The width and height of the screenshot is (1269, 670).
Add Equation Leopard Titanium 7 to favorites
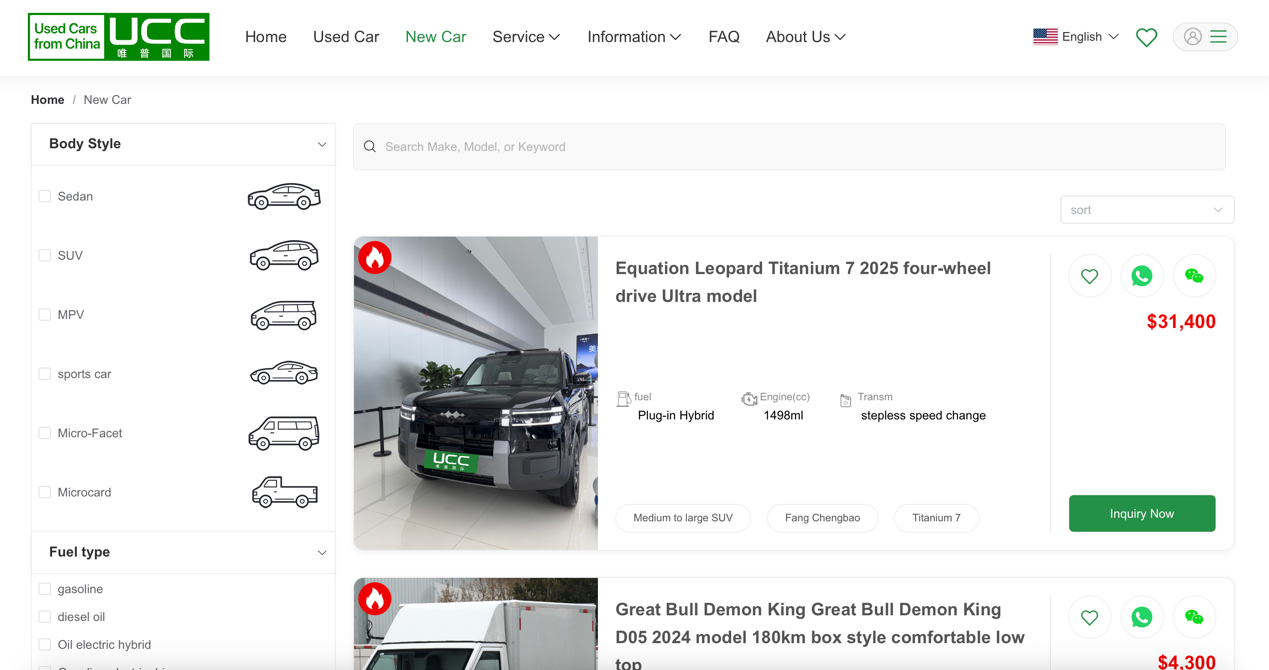(1089, 277)
